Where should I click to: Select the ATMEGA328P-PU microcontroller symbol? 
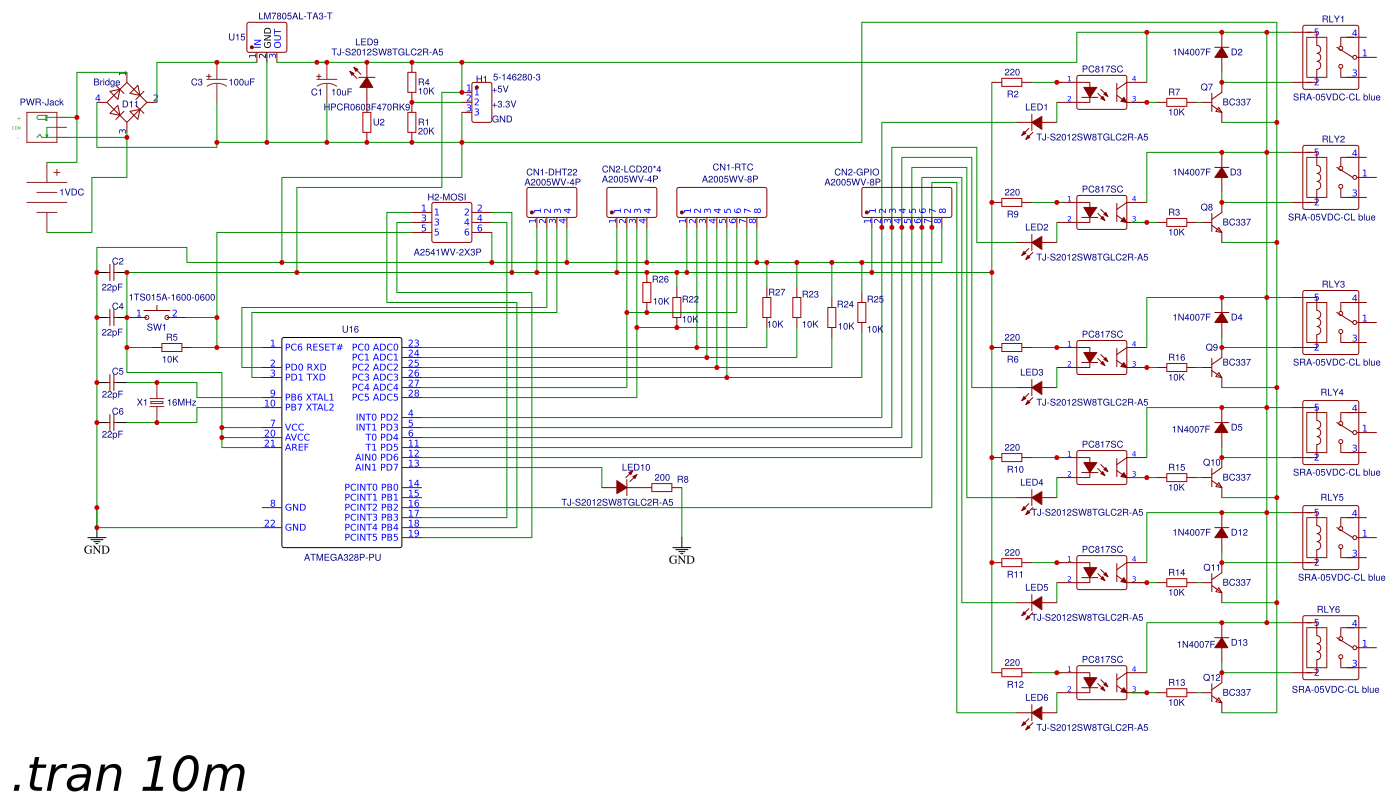click(x=340, y=440)
